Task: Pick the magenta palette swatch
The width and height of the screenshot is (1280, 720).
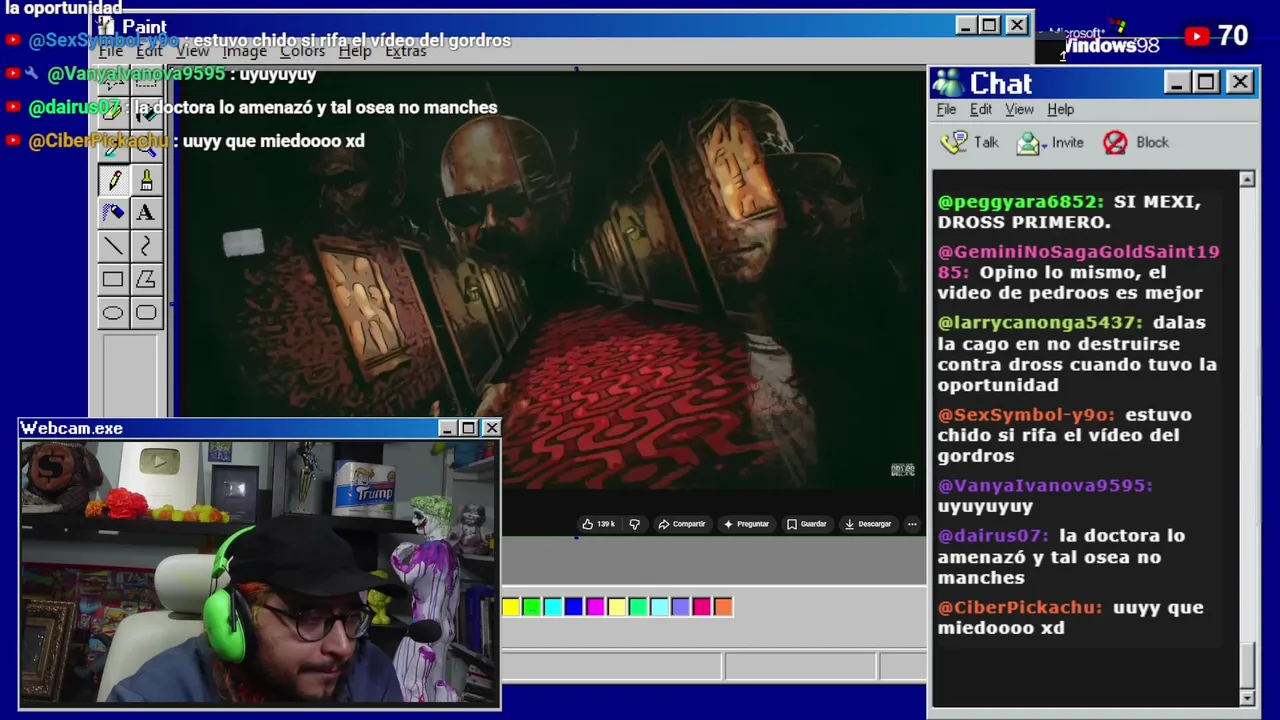Action: [x=596, y=607]
